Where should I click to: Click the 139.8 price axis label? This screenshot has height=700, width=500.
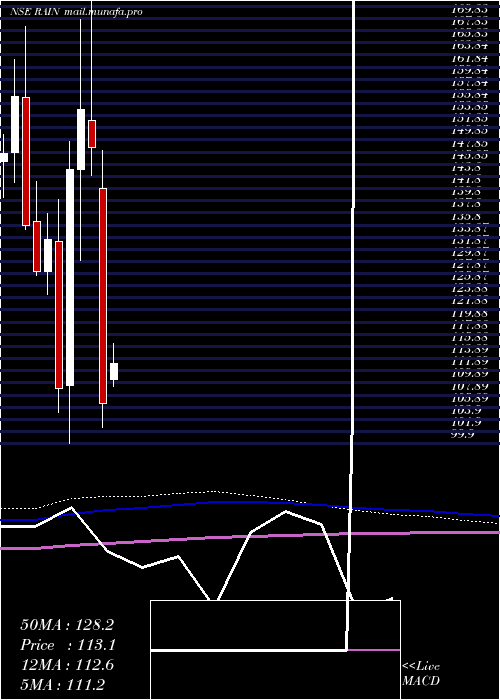tap(466, 192)
